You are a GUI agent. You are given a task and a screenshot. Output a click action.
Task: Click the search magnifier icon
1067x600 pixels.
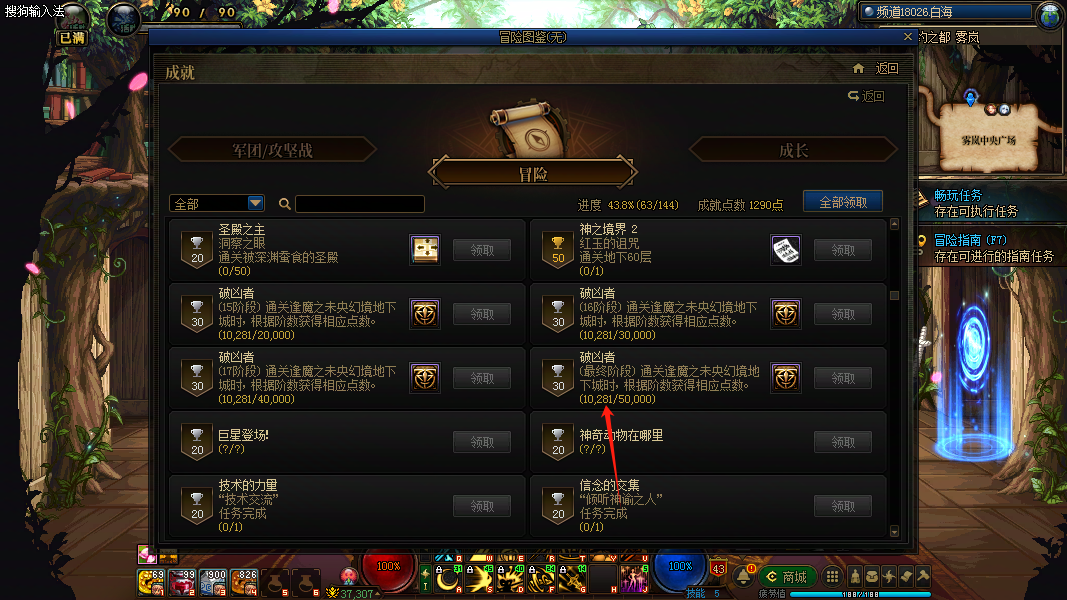[284, 203]
